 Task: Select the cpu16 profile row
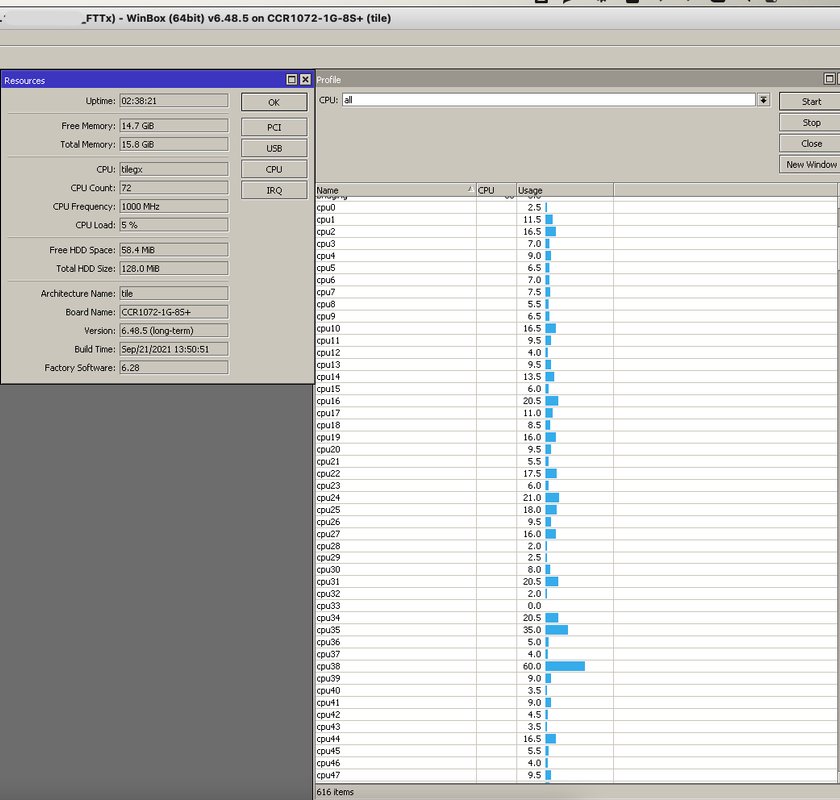click(576, 401)
